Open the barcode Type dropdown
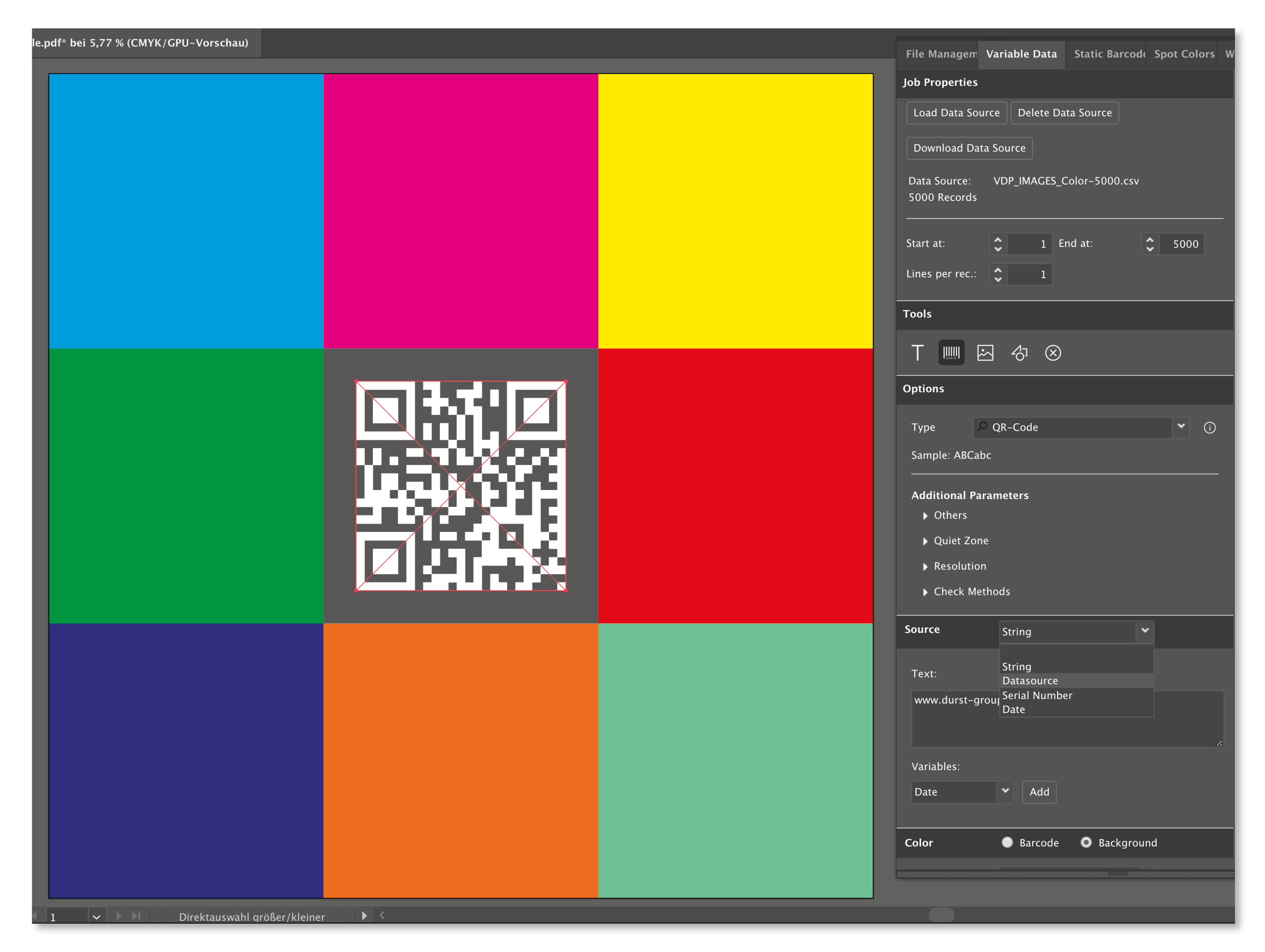 [x=1181, y=427]
